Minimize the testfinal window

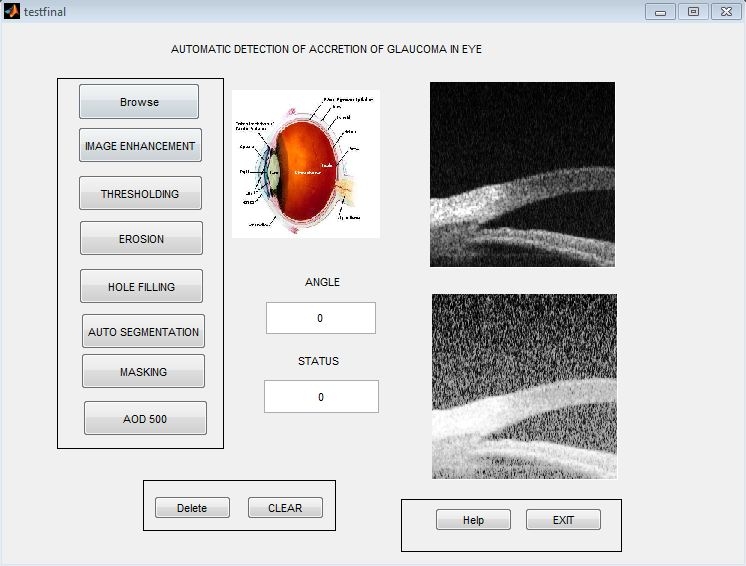coord(660,11)
